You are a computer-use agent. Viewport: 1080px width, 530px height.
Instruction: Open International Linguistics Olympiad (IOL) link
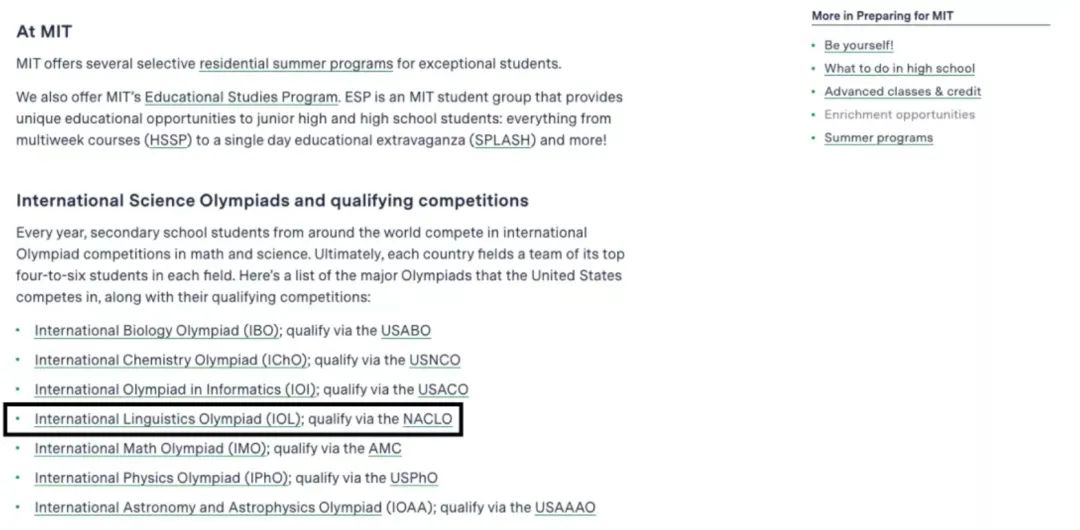click(x=168, y=419)
